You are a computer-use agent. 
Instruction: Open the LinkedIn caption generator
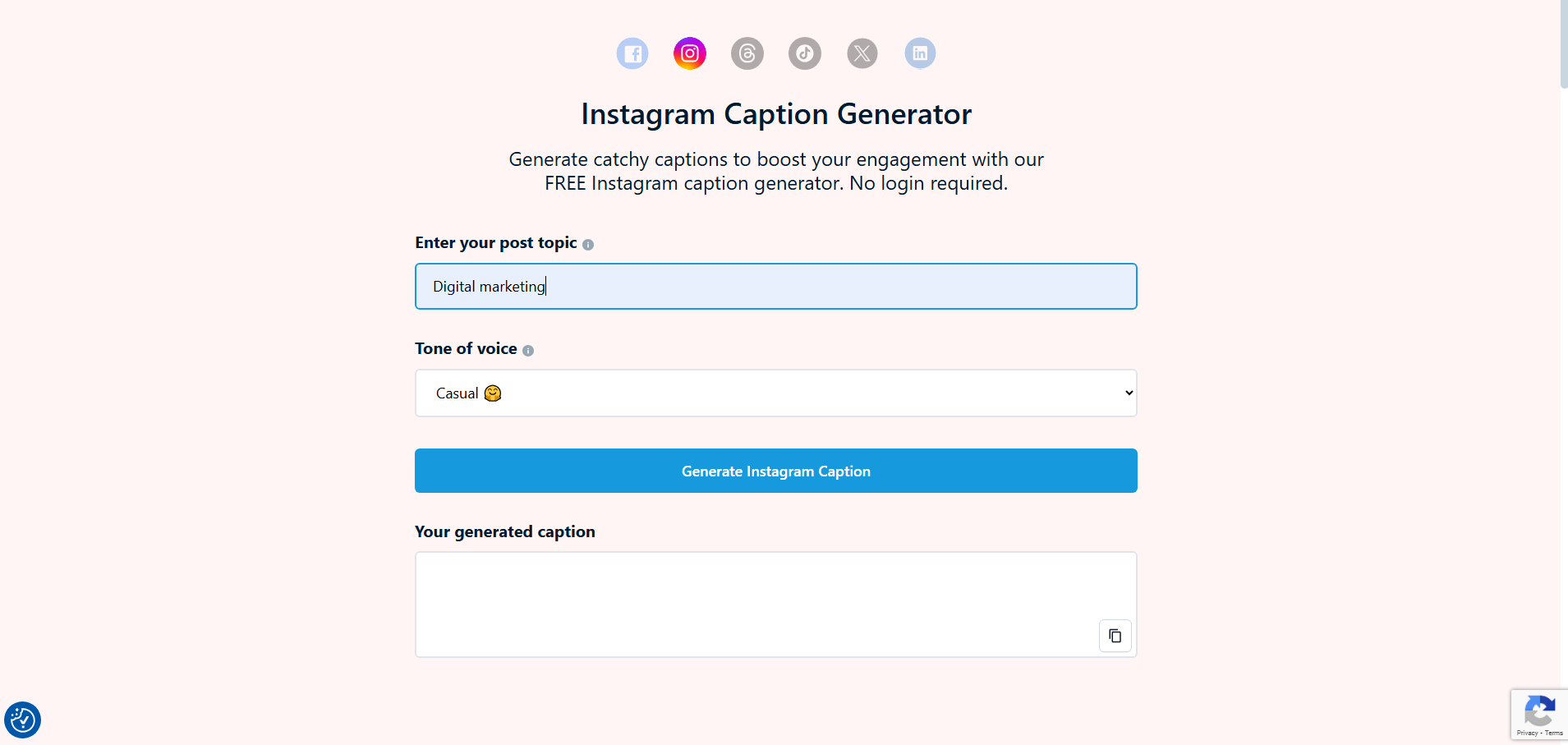[919, 53]
